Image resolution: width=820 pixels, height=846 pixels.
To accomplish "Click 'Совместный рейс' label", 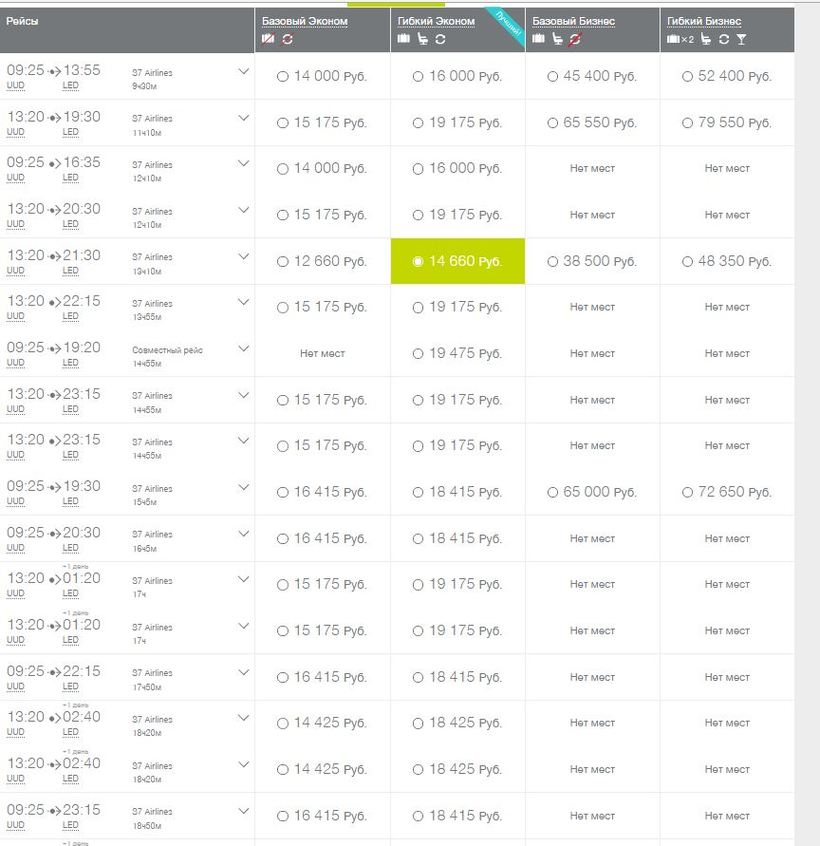I will coord(167,350).
